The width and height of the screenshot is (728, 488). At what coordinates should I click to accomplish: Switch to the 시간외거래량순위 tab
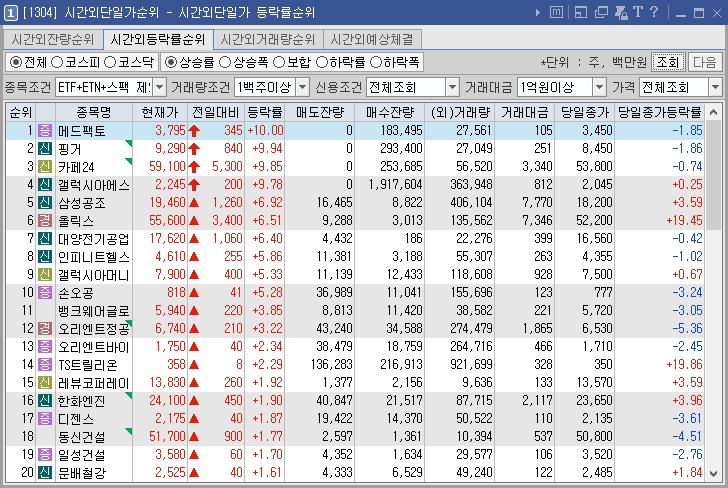pyautogui.click(x=268, y=39)
